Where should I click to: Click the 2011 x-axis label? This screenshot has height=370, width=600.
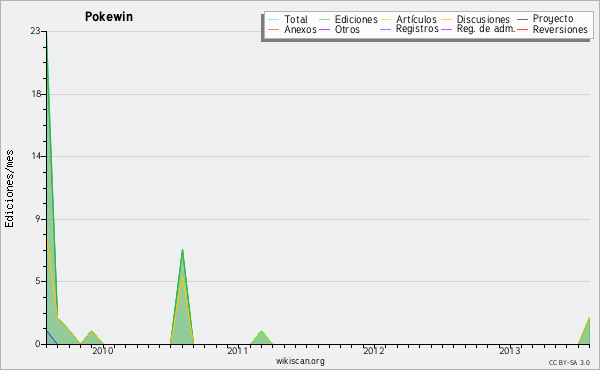click(238, 350)
